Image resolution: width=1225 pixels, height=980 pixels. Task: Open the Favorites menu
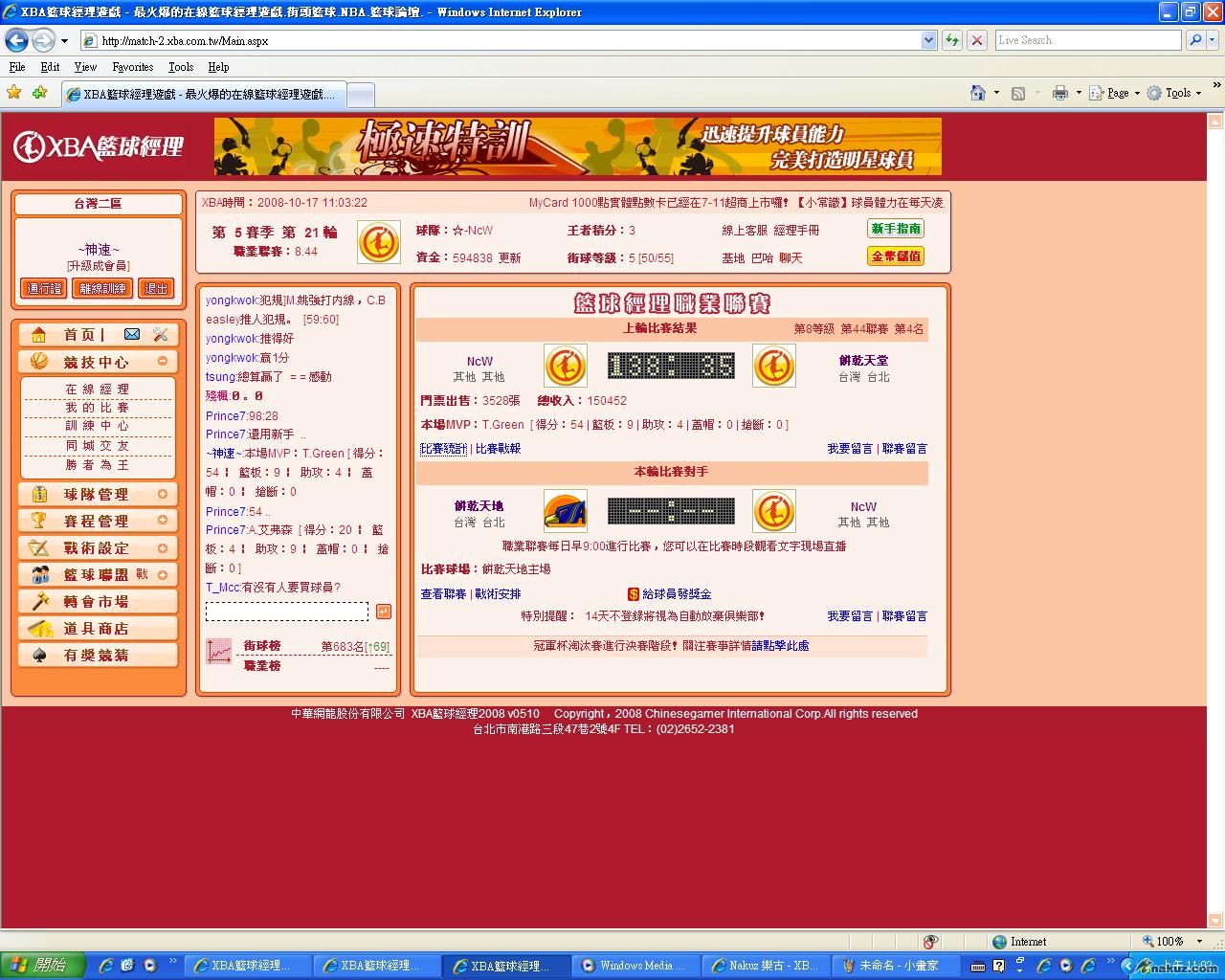point(133,67)
